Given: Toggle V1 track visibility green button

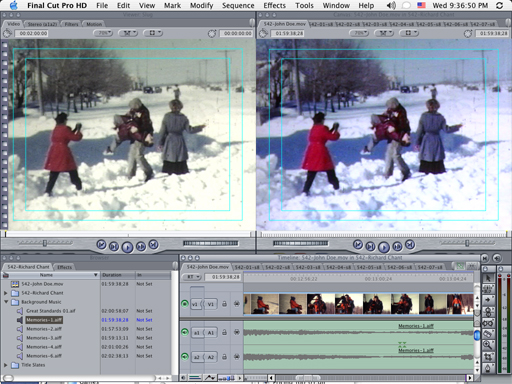Looking at the screenshot, I should (x=185, y=304).
